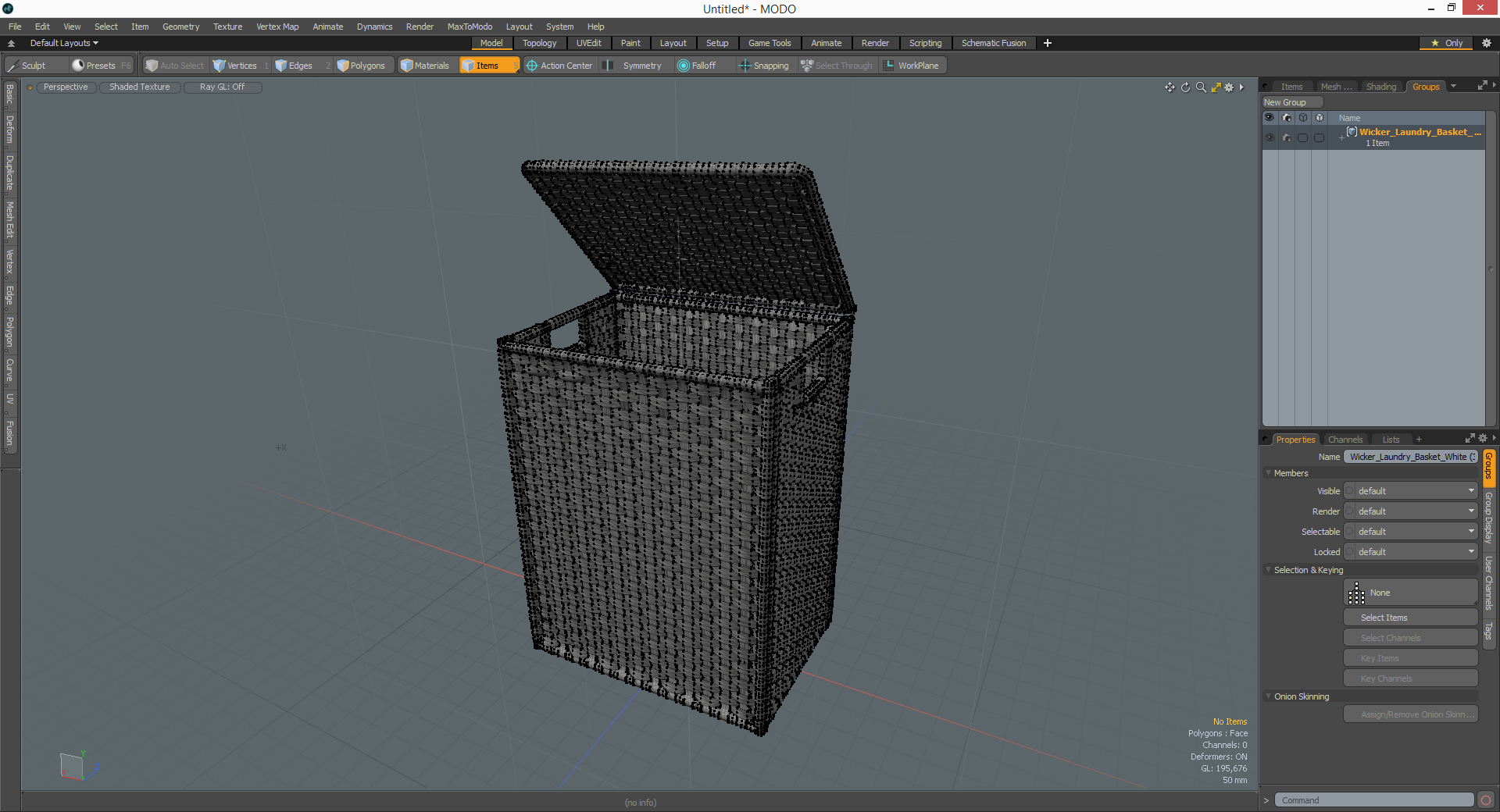Click the Command input field
This screenshot has height=812, width=1500.
[1375, 800]
